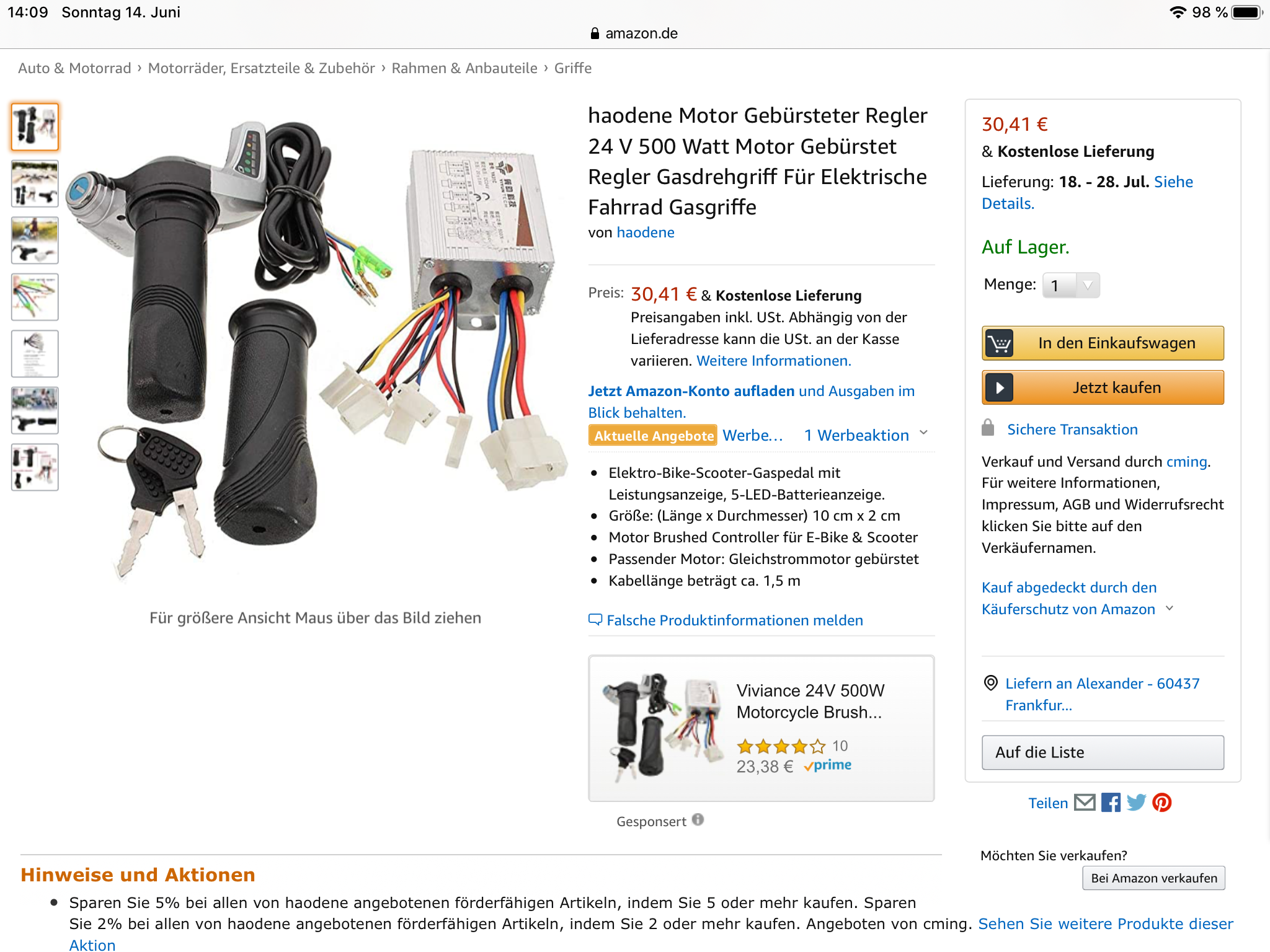Click the Bei Amazon verkaufen button
The width and height of the screenshot is (1270, 952).
pos(1153,878)
